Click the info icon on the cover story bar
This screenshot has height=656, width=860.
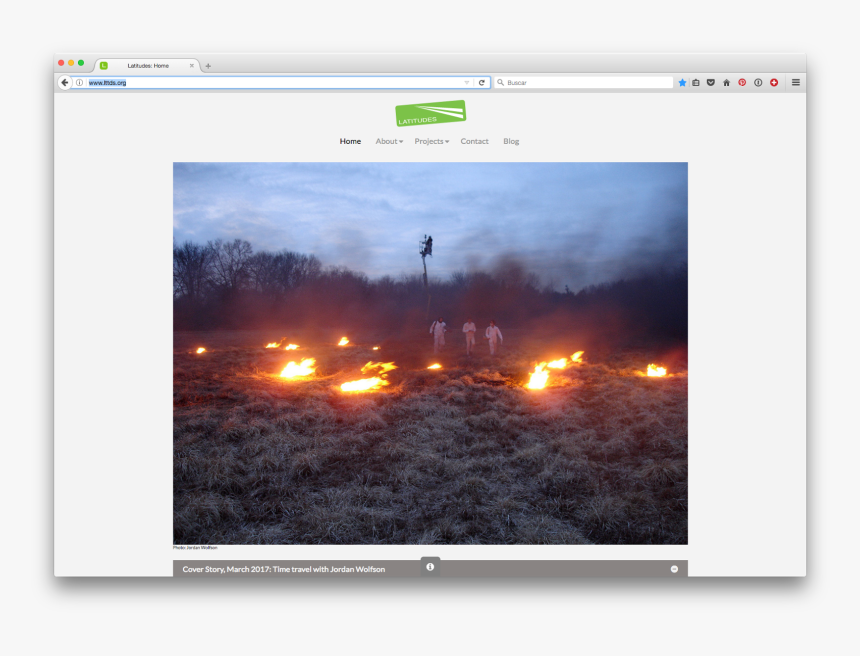pyautogui.click(x=430, y=566)
